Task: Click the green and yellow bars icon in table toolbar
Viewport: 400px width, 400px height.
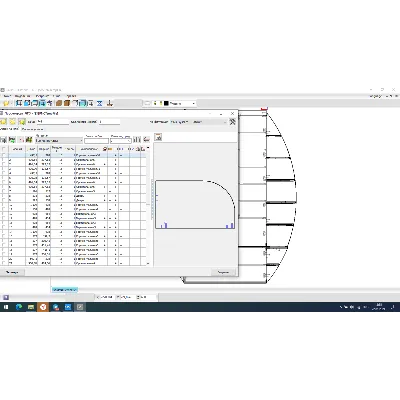Action: pos(29,140)
